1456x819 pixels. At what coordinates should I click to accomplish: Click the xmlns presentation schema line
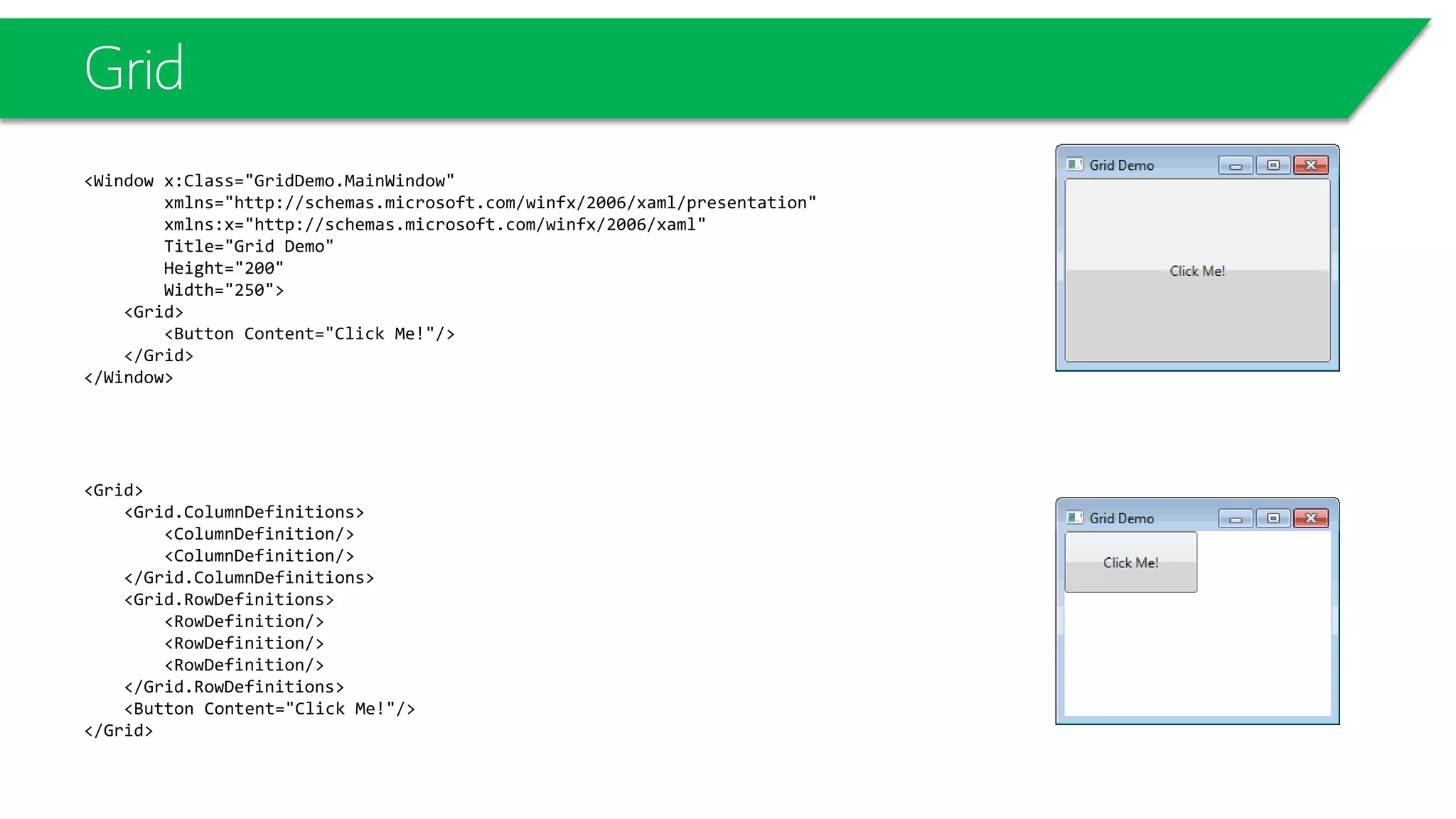[x=490, y=203]
